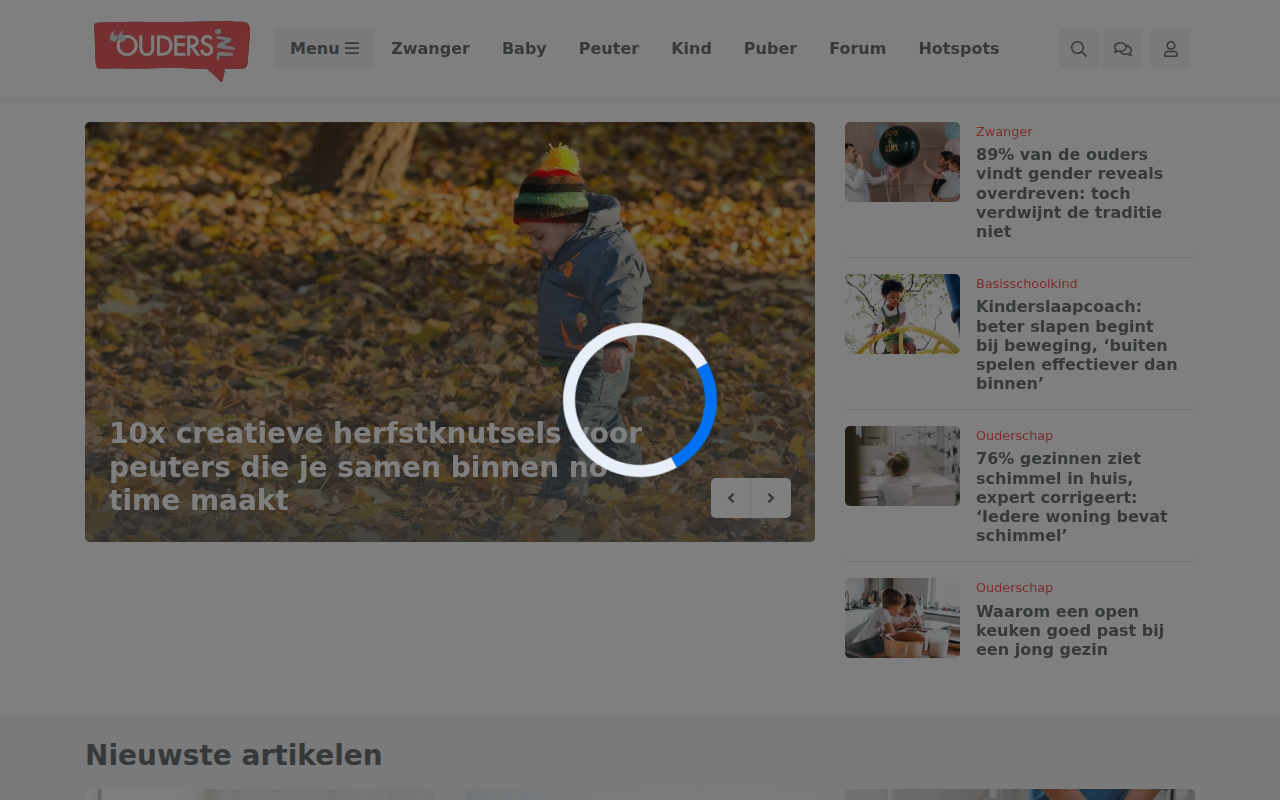Open the open keuken article link
The image size is (1280, 800).
coord(1070,630)
